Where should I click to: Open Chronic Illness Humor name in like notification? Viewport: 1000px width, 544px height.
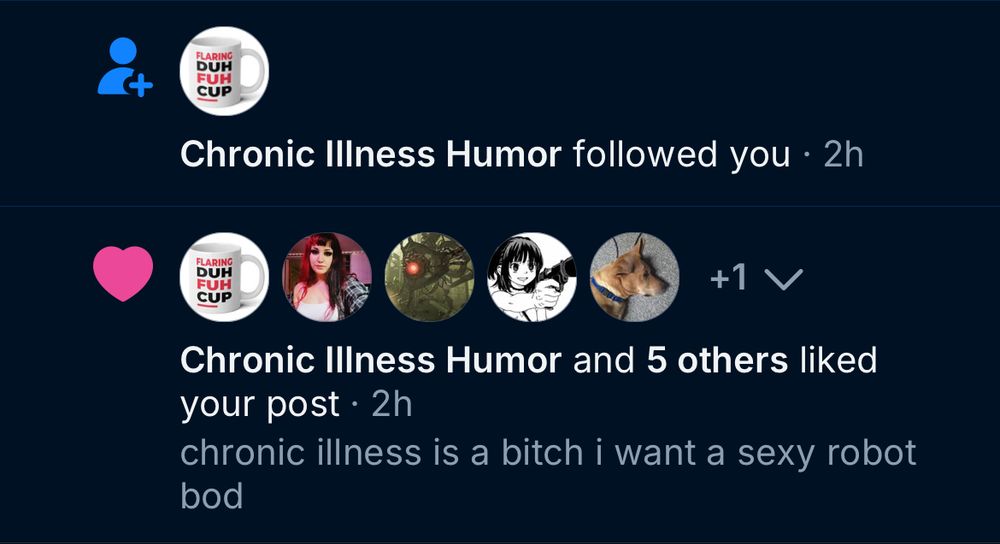pos(371,360)
